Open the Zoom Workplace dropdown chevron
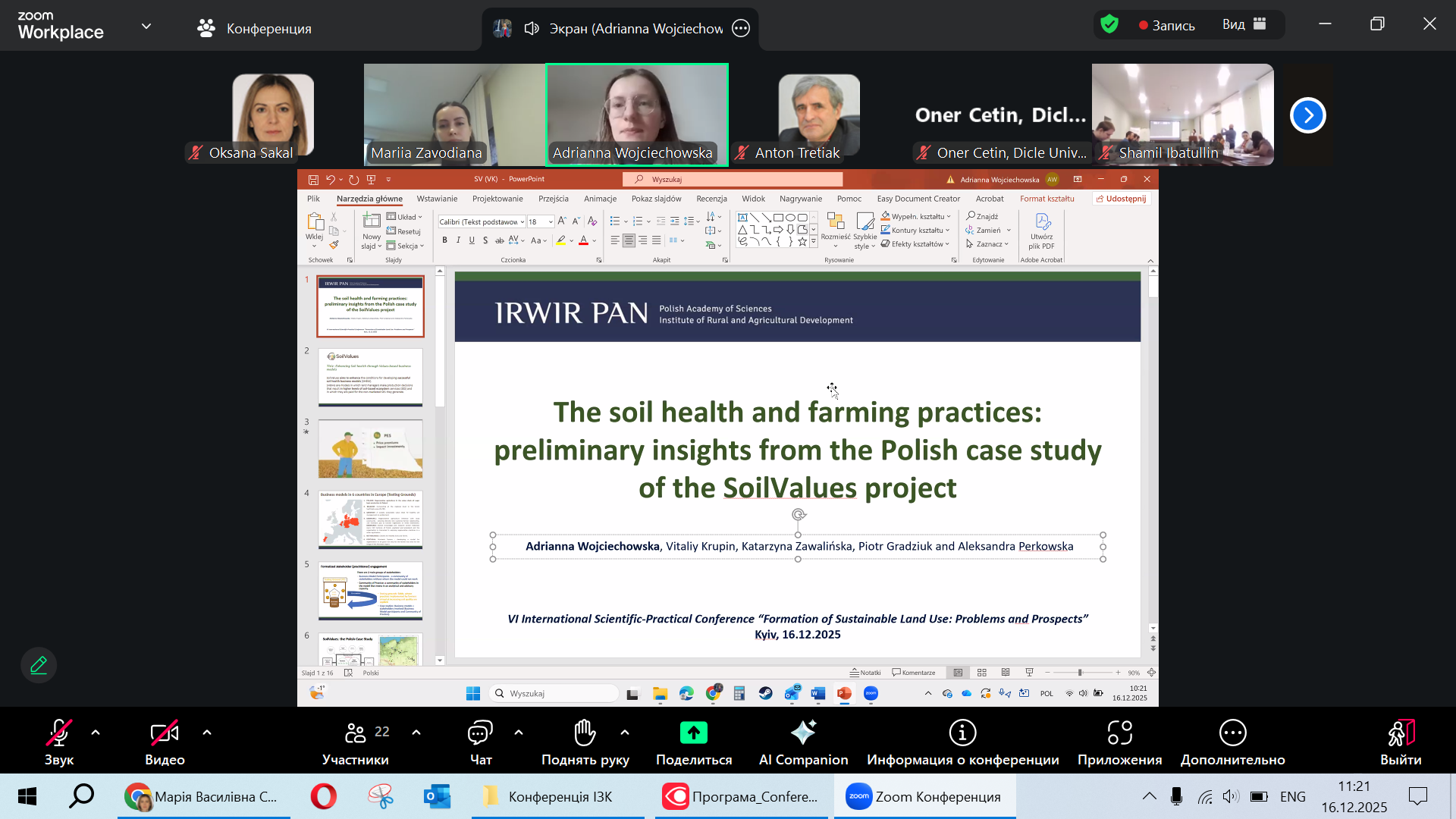Screen dimensions: 1456x819 coord(146,27)
